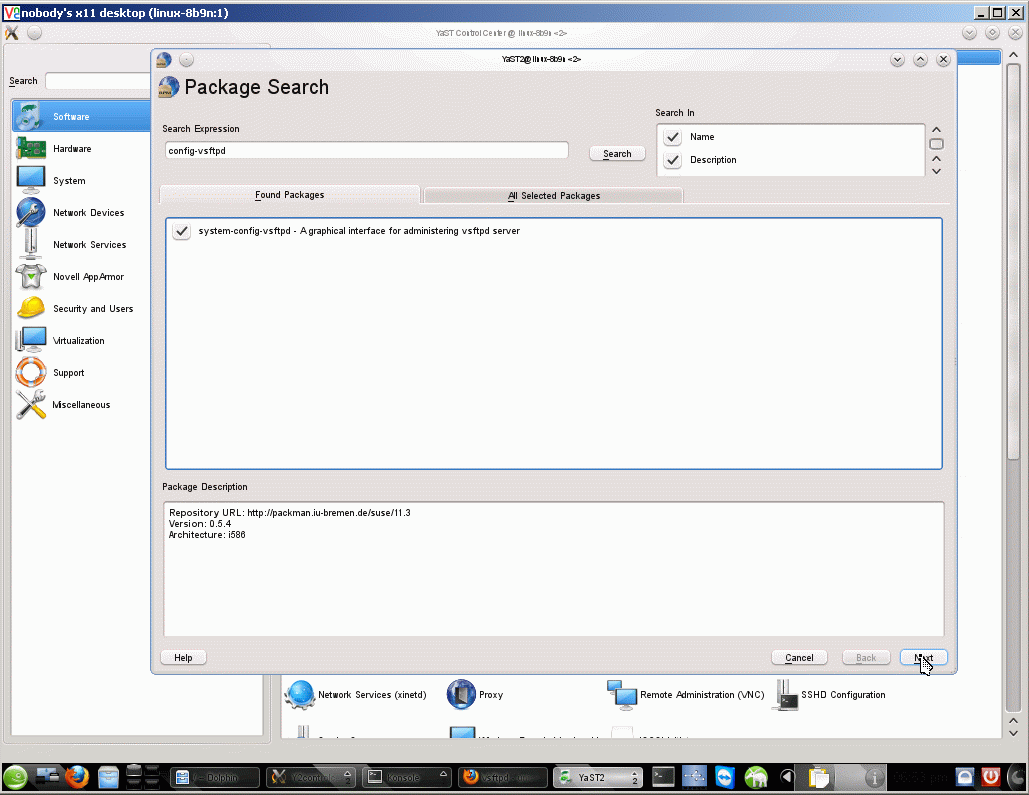Open the aMule tray icon
The height and width of the screenshot is (795, 1029).
point(756,778)
